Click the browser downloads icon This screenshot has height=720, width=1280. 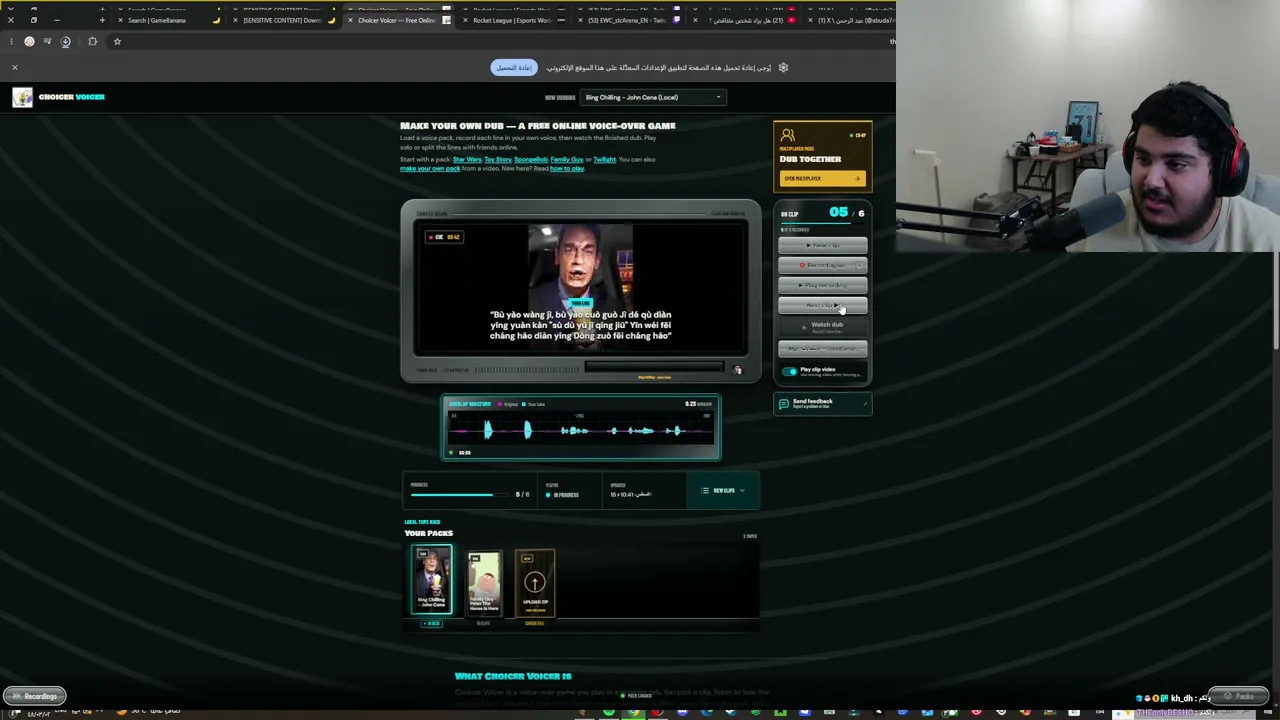[x=65, y=41]
